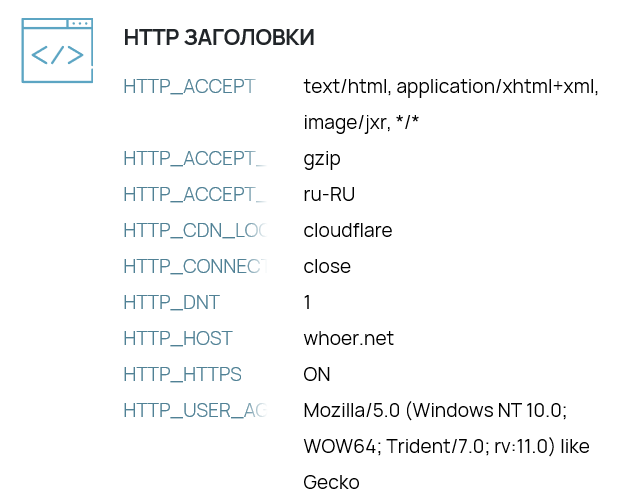Image resolution: width=640 pixels, height=501 pixels.
Task: Click the HTTP ЗАГОЛОВКИ heading
Action: pyautogui.click(x=219, y=38)
